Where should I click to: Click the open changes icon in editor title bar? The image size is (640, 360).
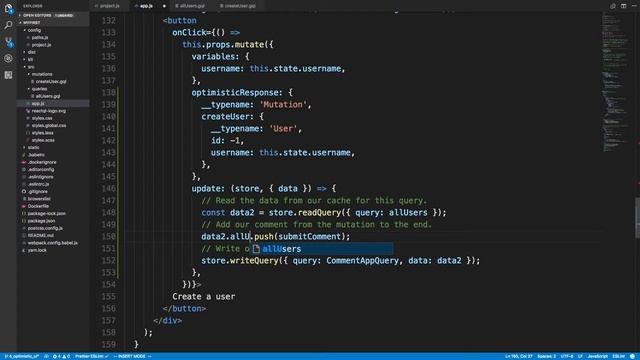coord(613,6)
